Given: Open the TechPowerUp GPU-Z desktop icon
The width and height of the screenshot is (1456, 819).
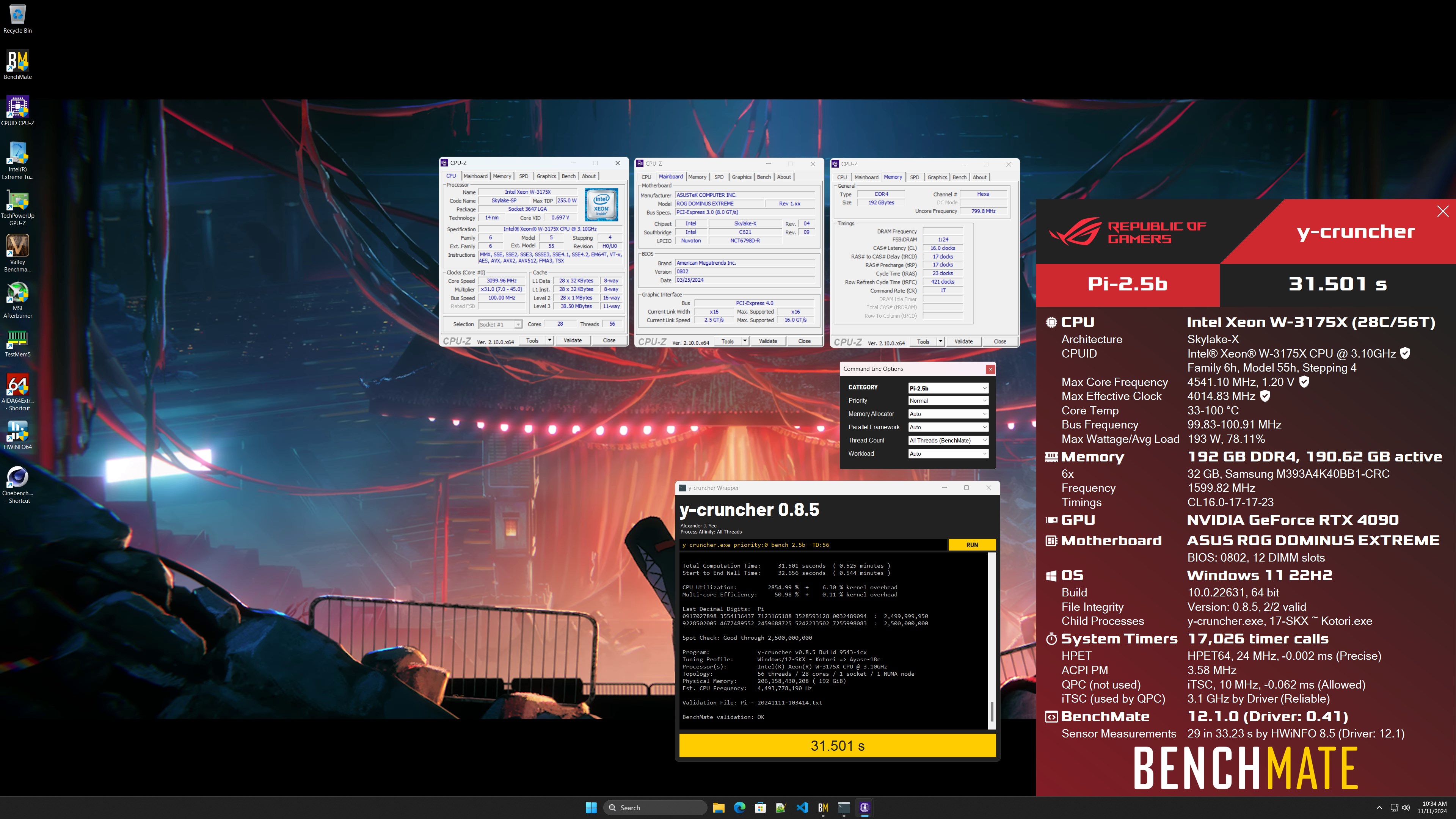Looking at the screenshot, I should coord(17,207).
